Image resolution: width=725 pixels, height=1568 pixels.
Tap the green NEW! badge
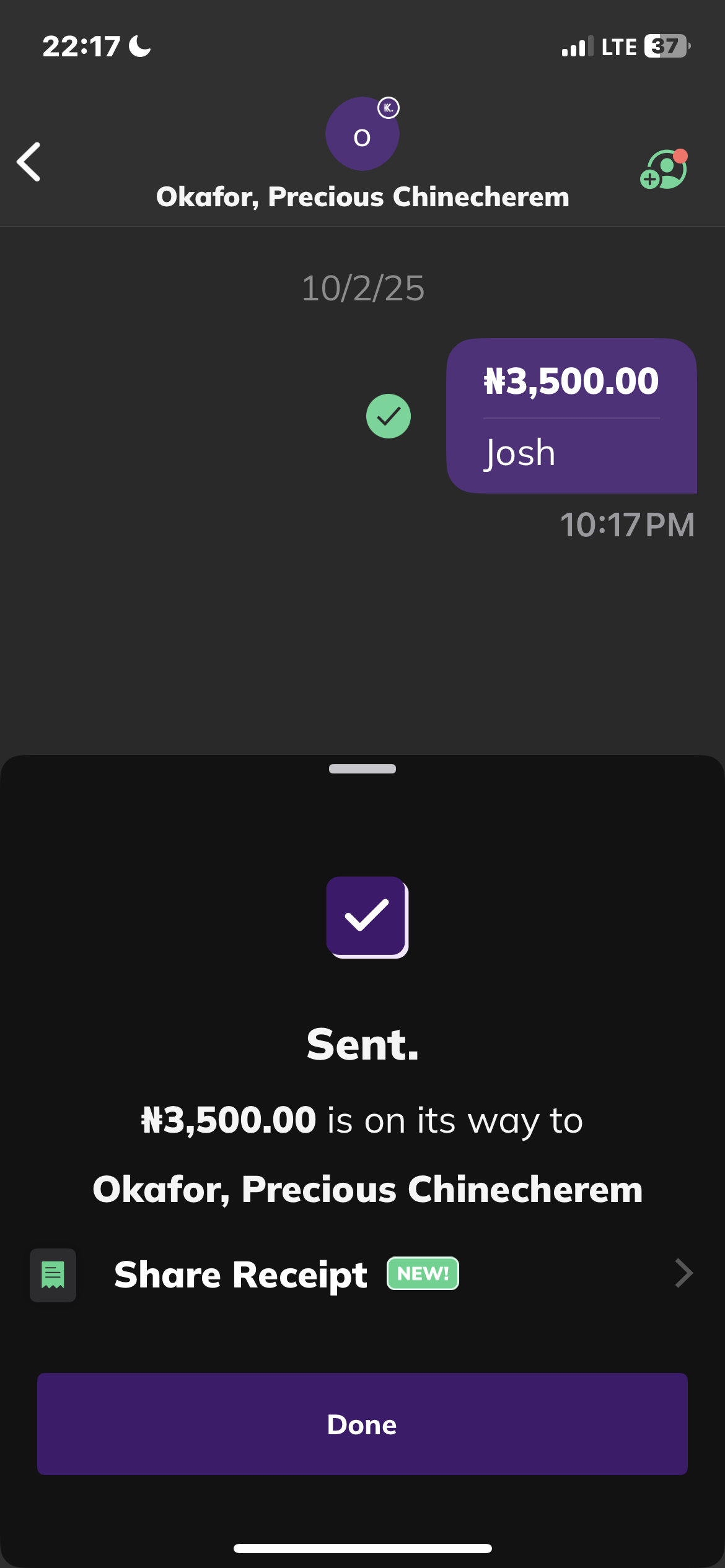[423, 1273]
